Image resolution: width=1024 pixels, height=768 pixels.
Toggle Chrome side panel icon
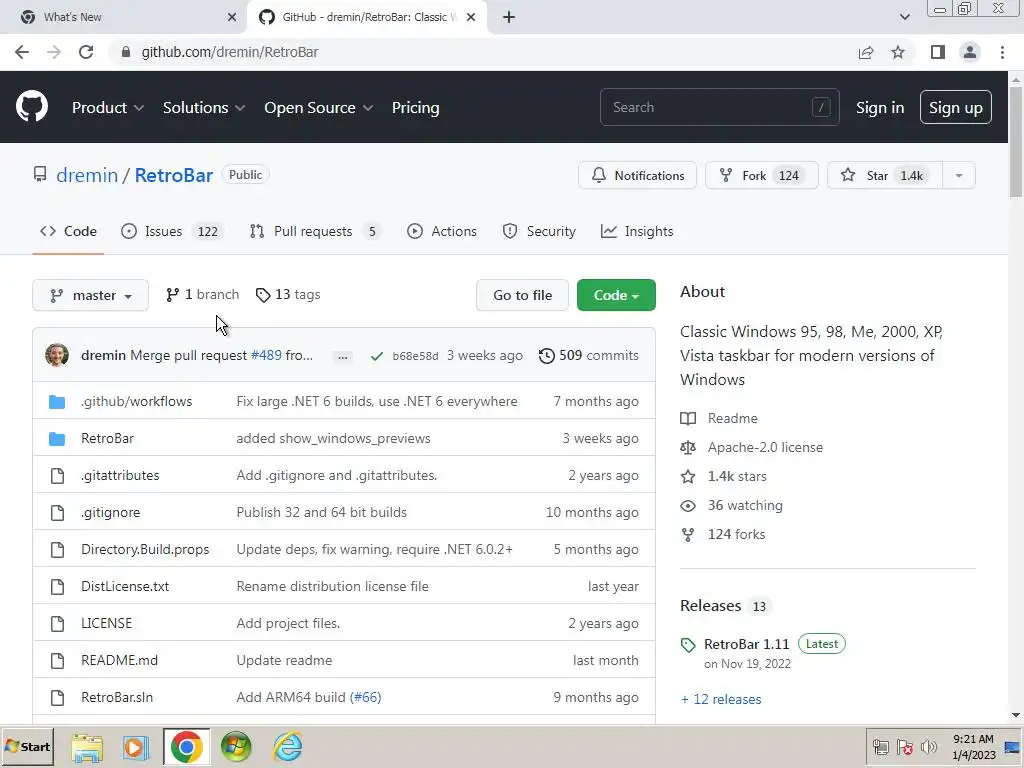(938, 52)
